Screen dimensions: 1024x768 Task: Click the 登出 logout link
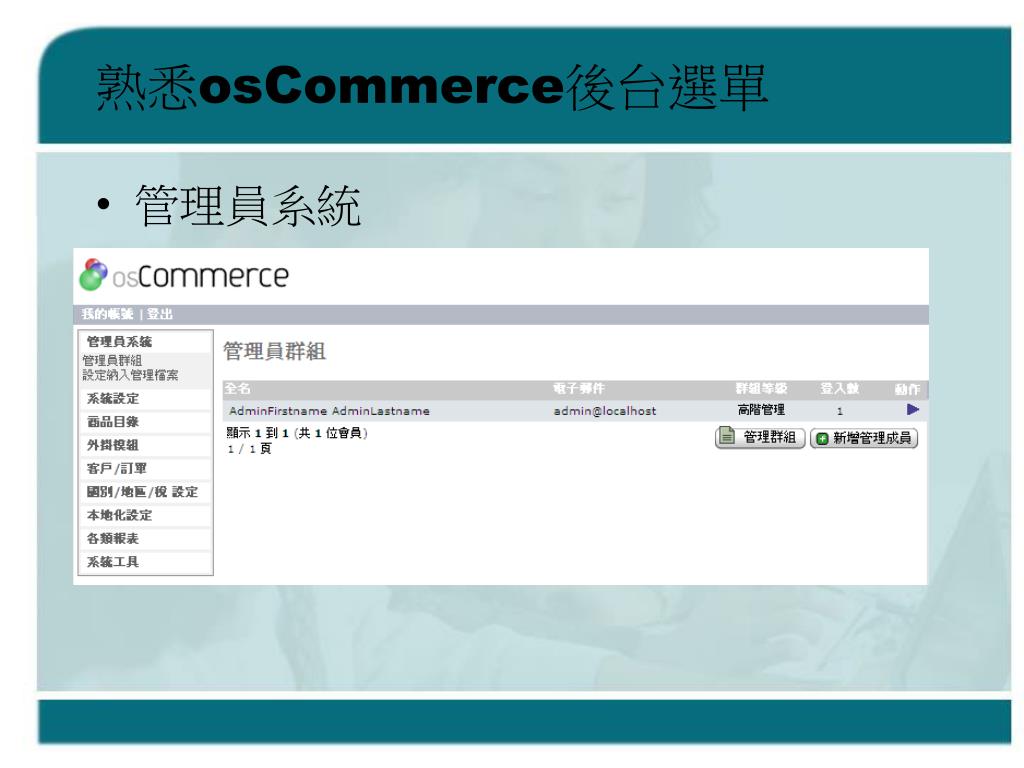(160, 314)
